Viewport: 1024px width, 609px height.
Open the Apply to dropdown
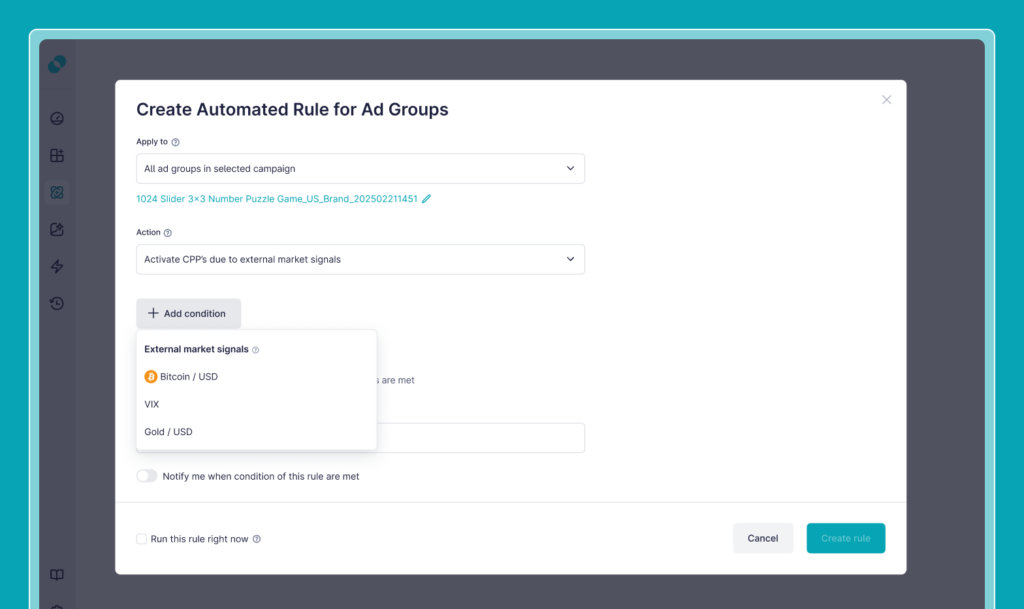(360, 168)
